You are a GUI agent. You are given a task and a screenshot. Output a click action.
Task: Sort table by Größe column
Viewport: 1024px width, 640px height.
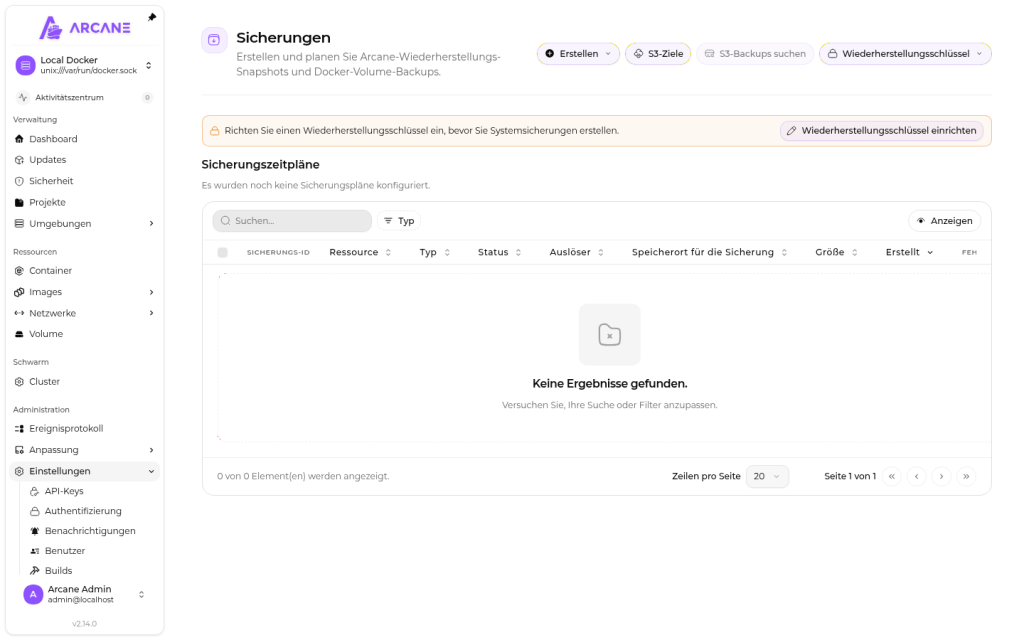837,252
